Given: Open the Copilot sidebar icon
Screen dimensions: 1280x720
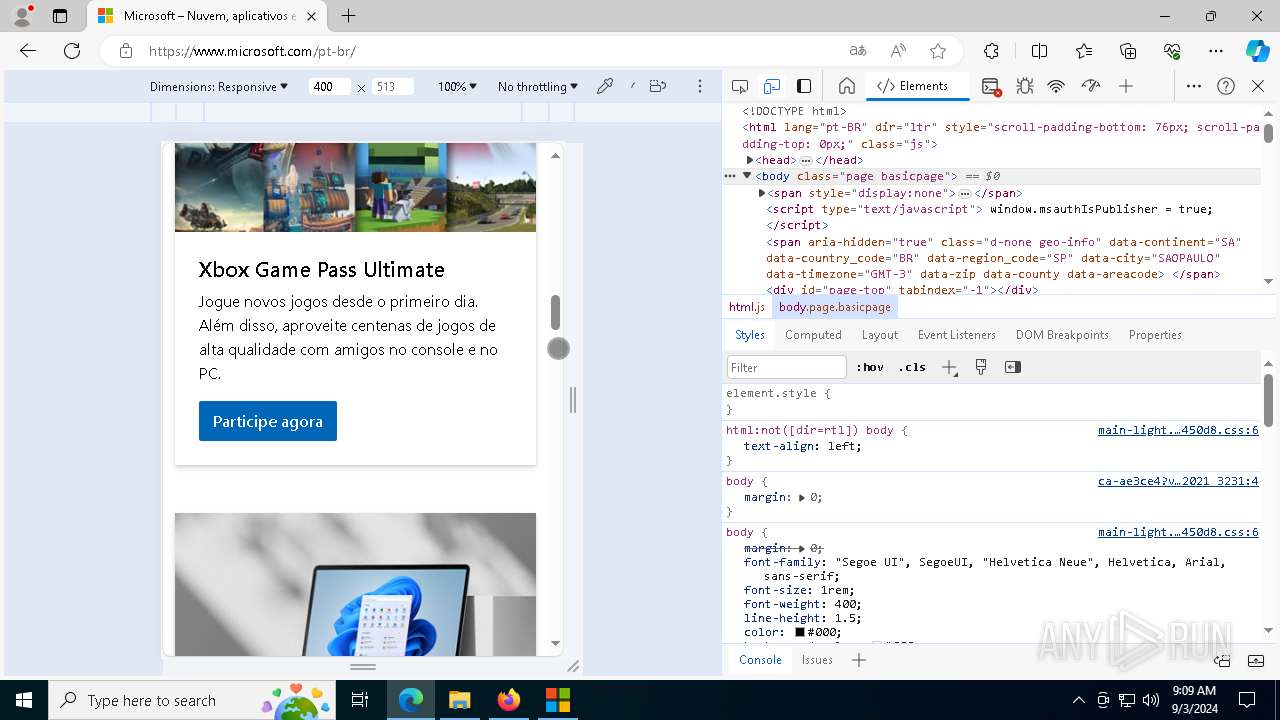Looking at the screenshot, I should [1257, 51].
